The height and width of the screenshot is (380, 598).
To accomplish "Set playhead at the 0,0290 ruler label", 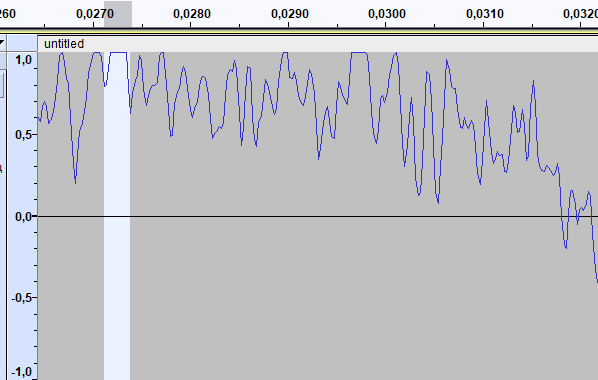I will coord(289,14).
